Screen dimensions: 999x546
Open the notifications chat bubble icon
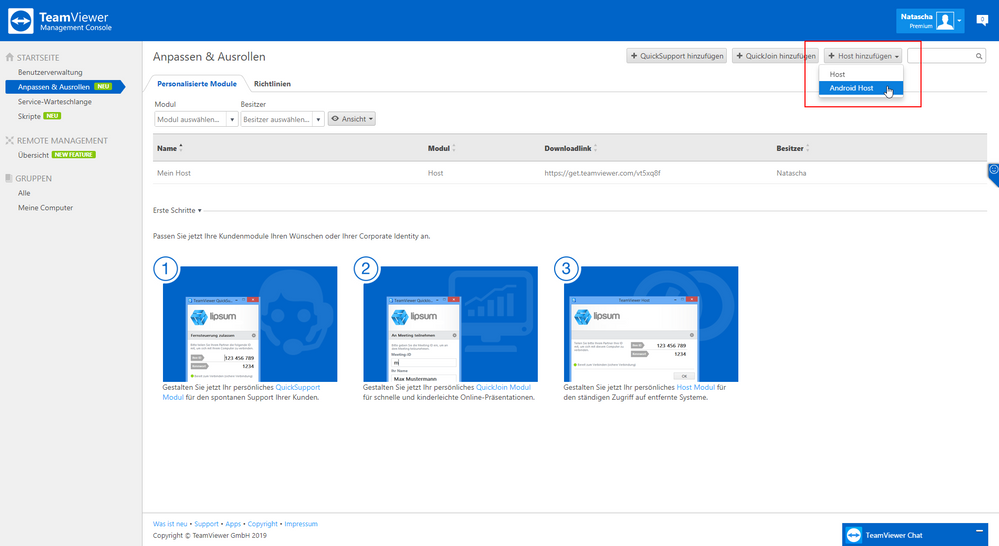[x=982, y=20]
